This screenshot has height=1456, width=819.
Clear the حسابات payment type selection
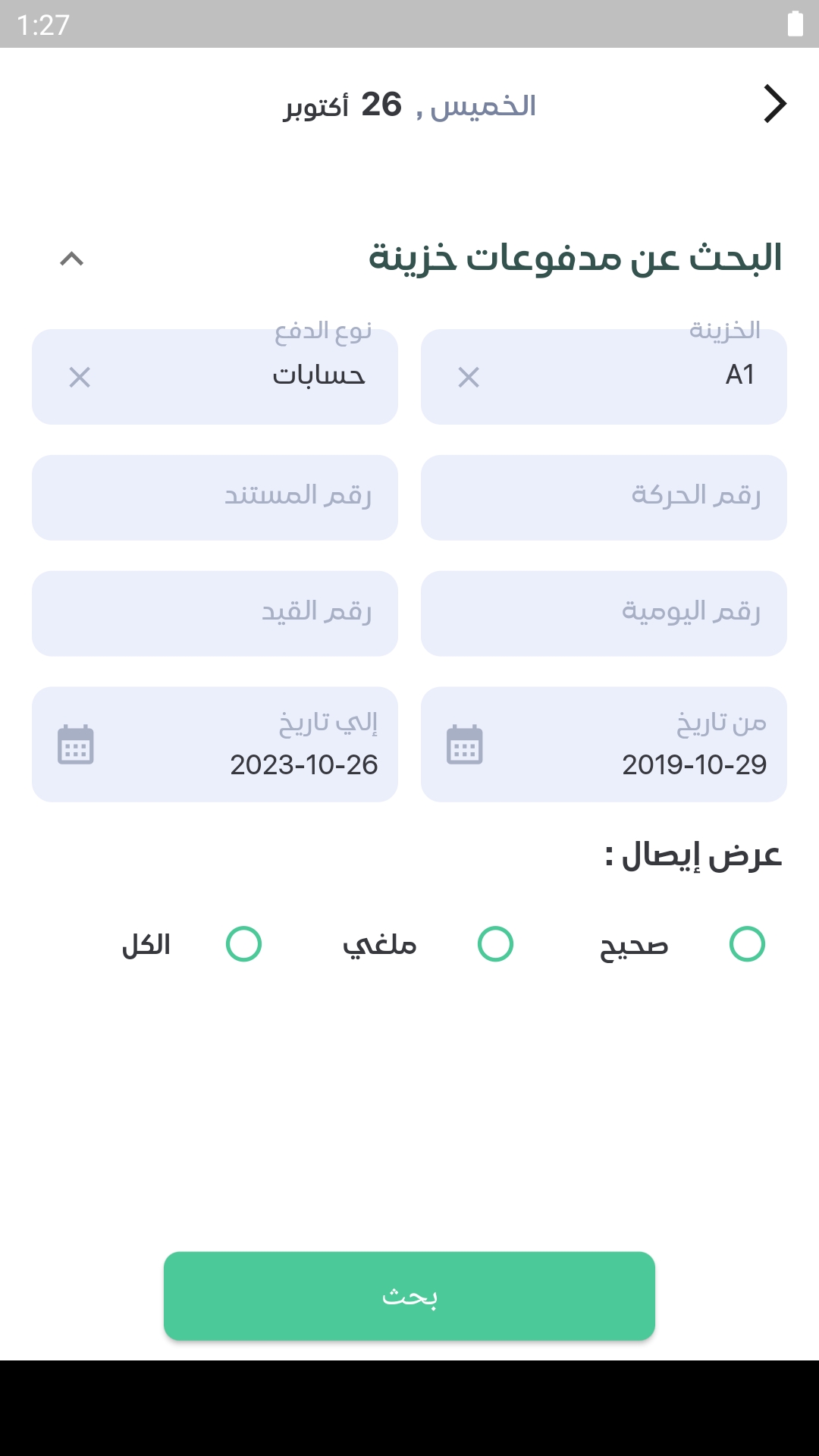pyautogui.click(x=80, y=377)
